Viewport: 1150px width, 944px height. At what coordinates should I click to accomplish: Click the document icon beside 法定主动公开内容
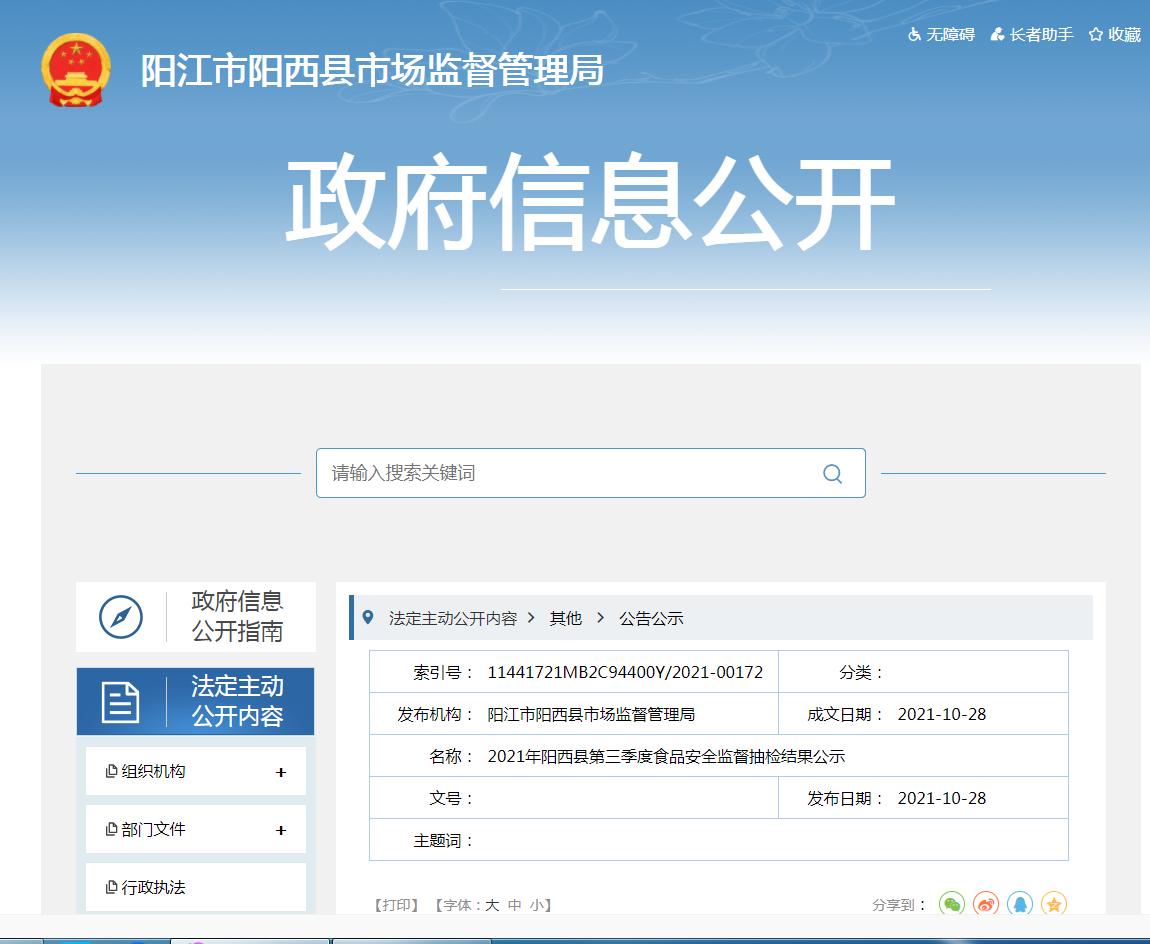click(x=120, y=702)
